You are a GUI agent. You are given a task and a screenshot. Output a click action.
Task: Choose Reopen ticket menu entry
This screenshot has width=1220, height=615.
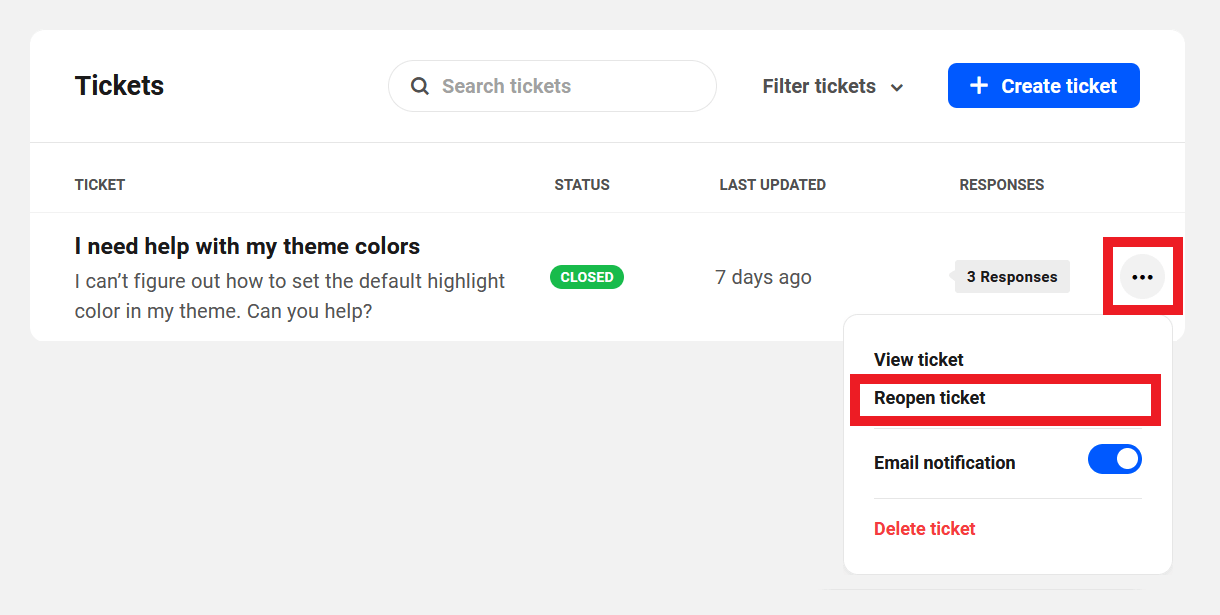pyautogui.click(x=929, y=398)
